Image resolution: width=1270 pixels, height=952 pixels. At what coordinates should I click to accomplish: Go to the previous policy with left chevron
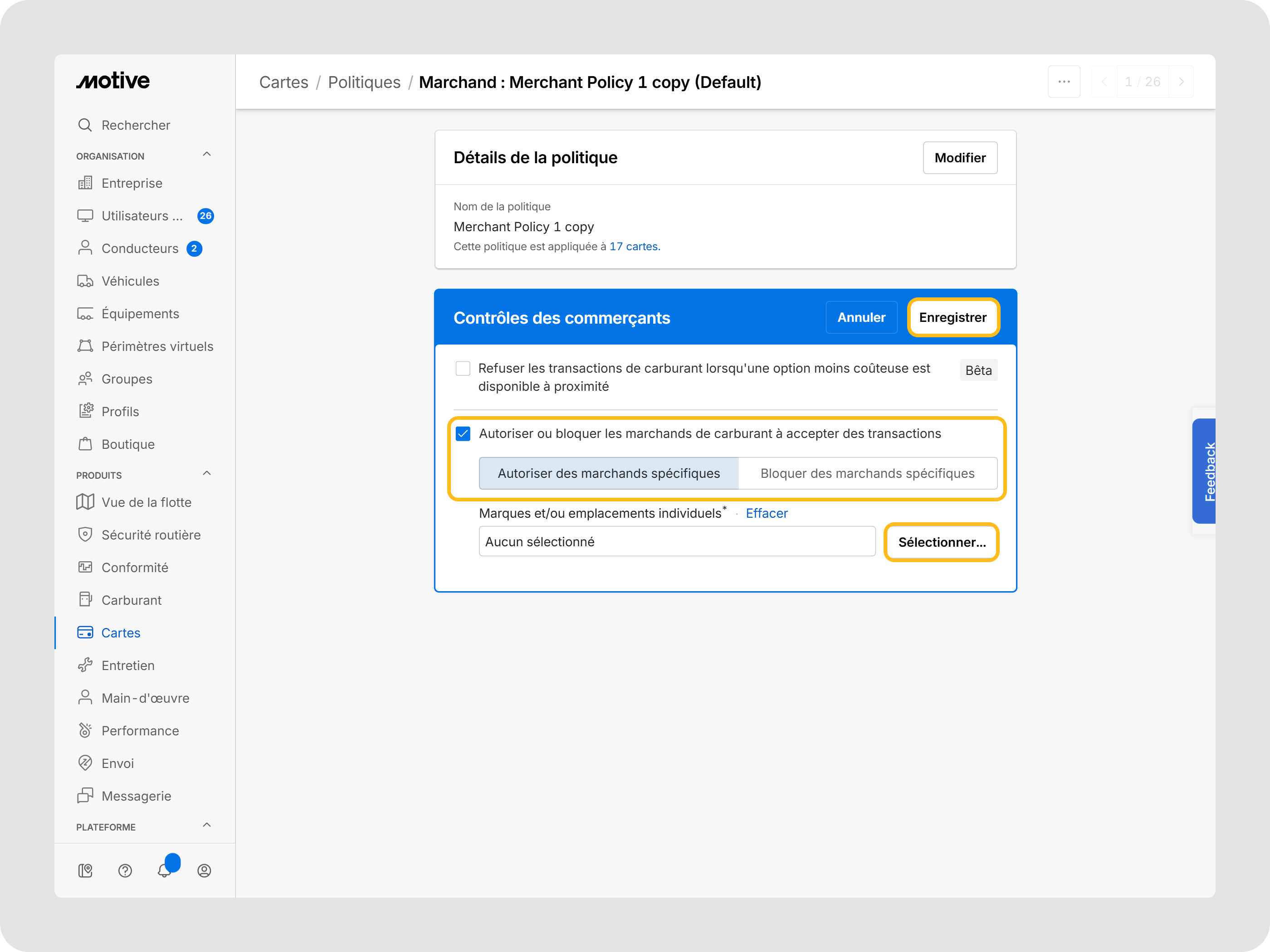(1104, 82)
